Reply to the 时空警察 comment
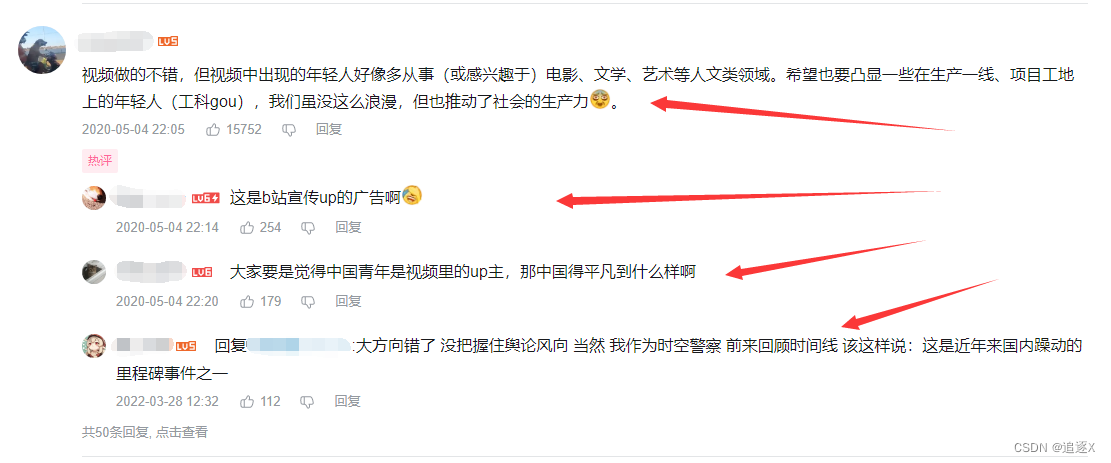The height and width of the screenshot is (463, 1111). pos(348,401)
